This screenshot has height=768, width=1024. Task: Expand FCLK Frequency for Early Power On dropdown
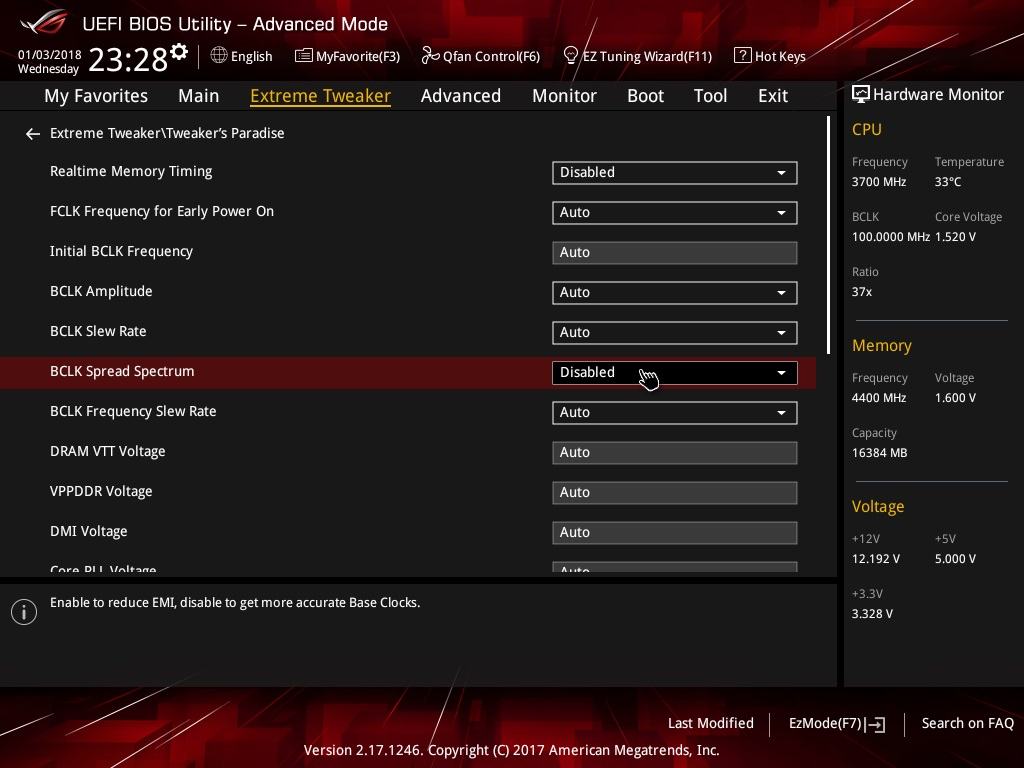point(675,212)
